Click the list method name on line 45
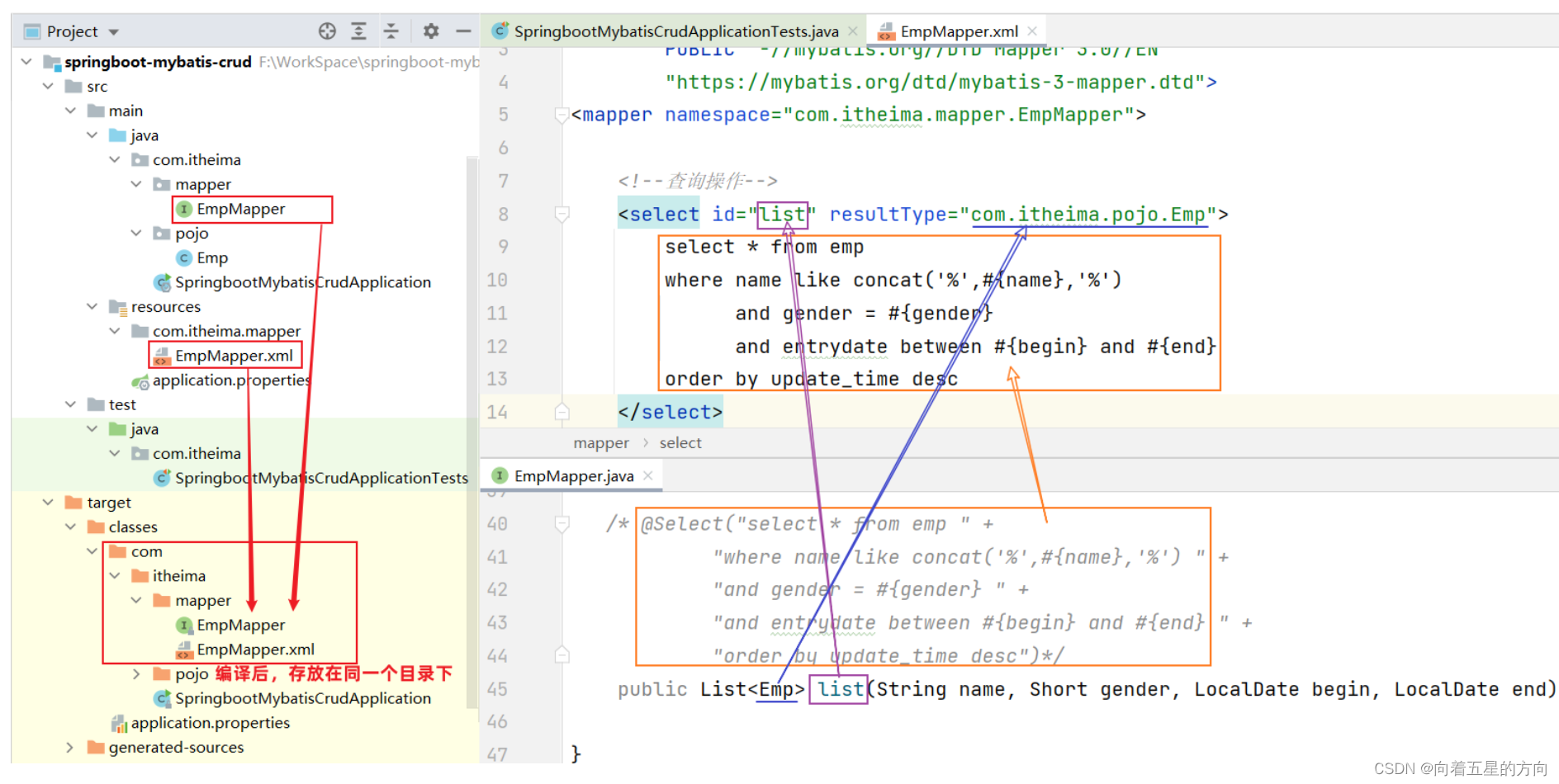 pyautogui.click(x=840, y=689)
